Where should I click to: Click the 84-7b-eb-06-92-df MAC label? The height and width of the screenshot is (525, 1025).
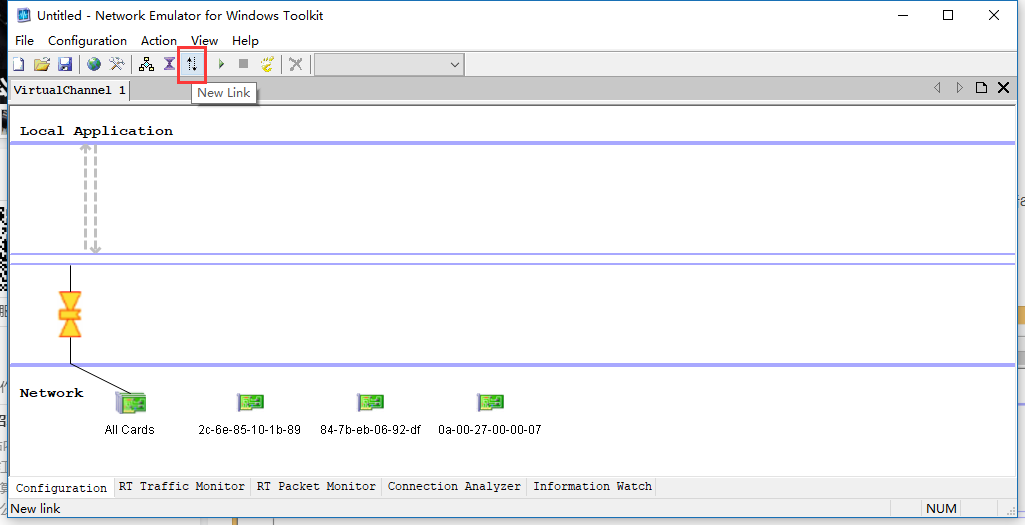(x=371, y=430)
